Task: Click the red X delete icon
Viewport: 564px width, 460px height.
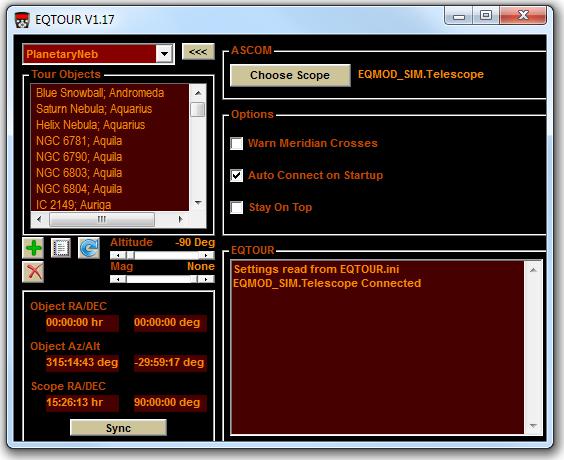Action: click(x=33, y=272)
